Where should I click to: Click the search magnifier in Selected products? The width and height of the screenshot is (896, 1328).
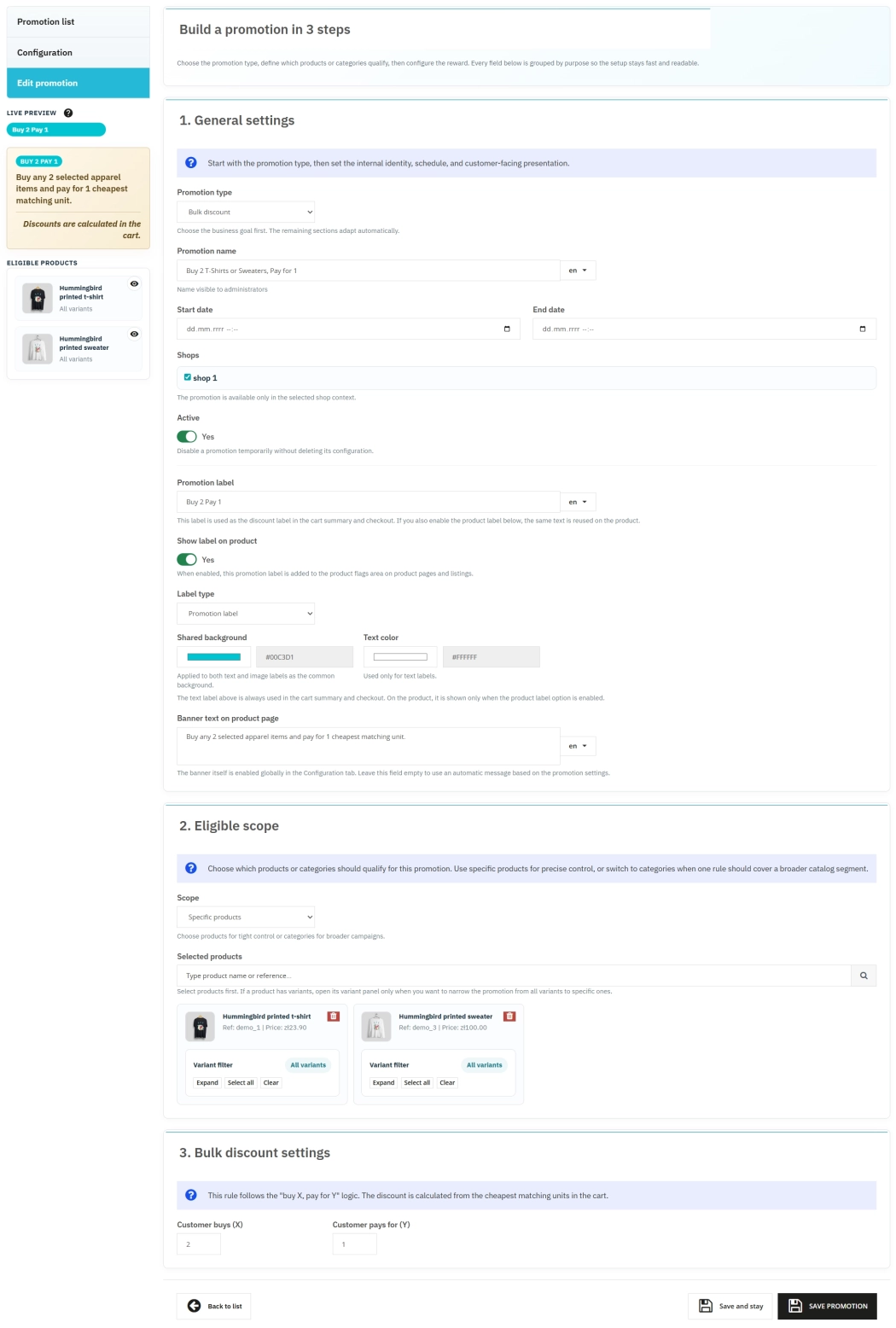click(864, 975)
